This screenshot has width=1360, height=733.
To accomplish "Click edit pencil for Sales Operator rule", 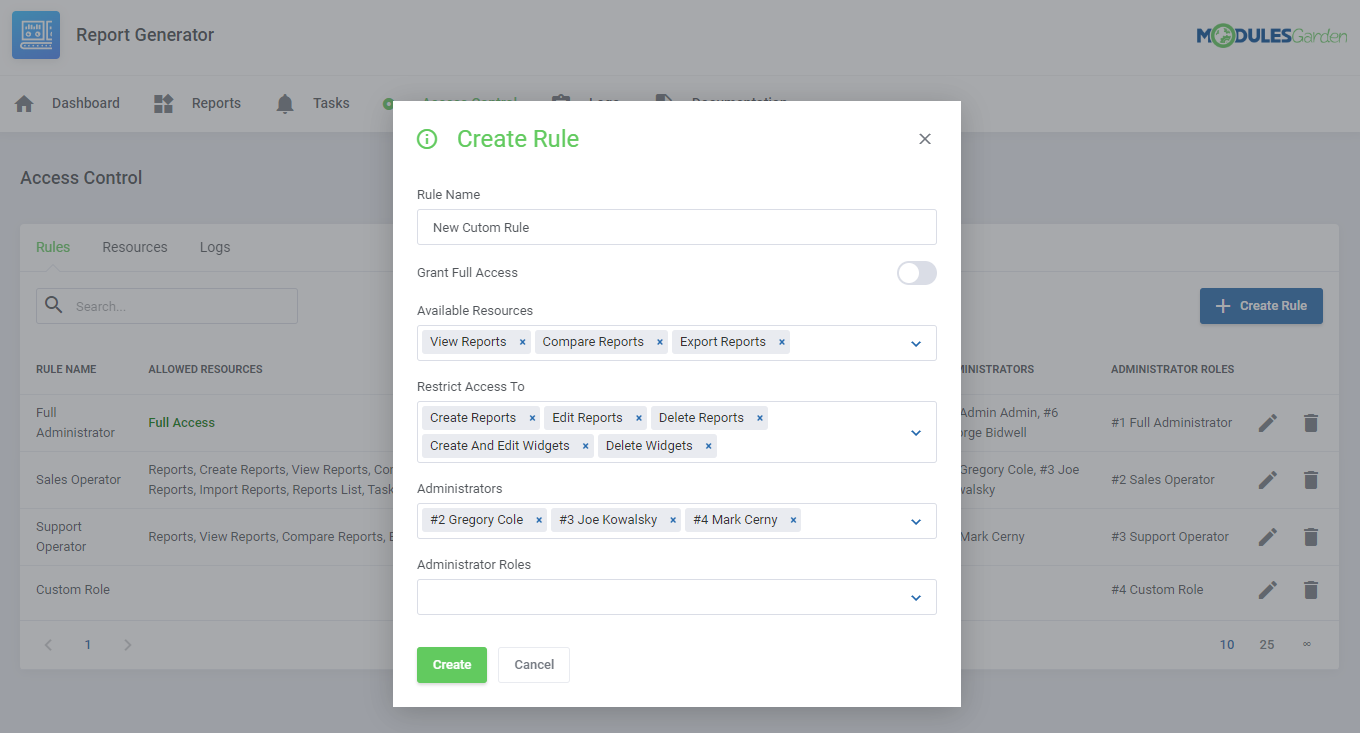I will pyautogui.click(x=1267, y=480).
